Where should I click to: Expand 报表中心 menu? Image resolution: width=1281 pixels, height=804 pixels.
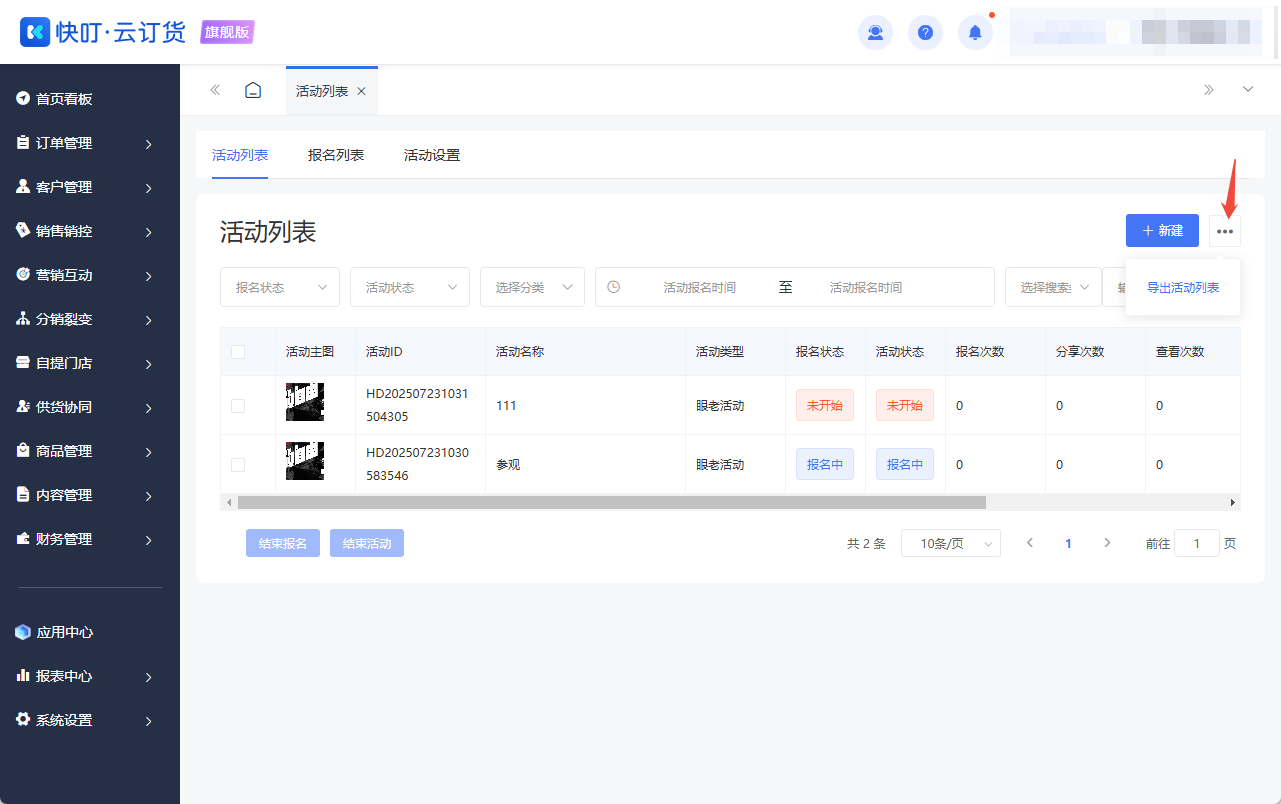pos(90,676)
